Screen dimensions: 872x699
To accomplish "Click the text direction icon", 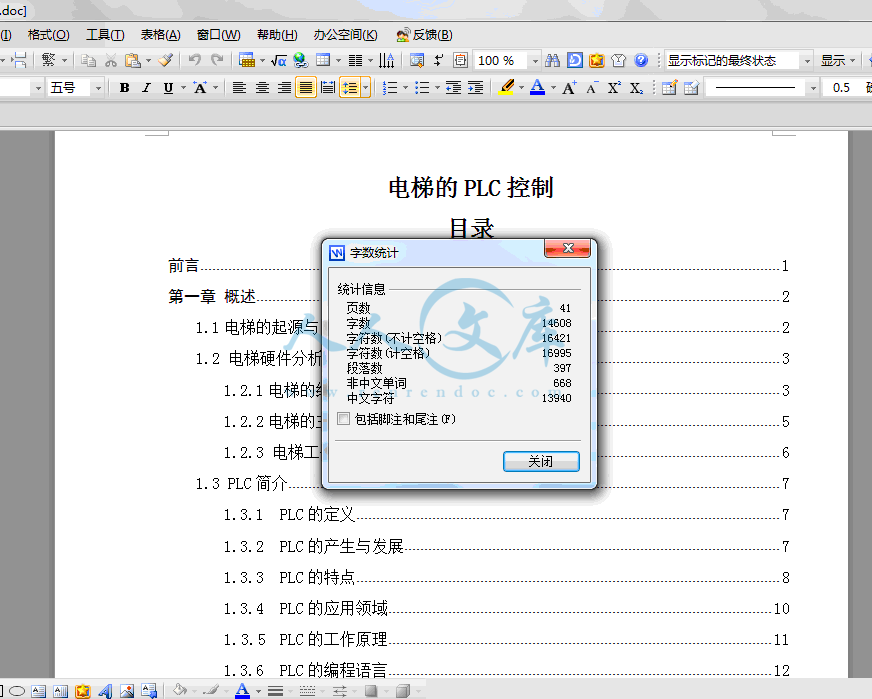I will 387,60.
